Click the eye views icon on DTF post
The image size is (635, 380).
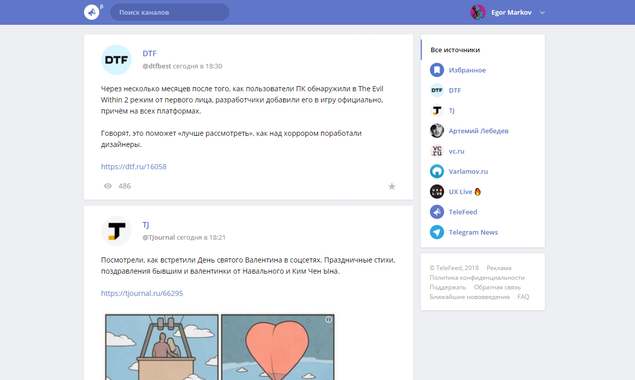click(108, 186)
